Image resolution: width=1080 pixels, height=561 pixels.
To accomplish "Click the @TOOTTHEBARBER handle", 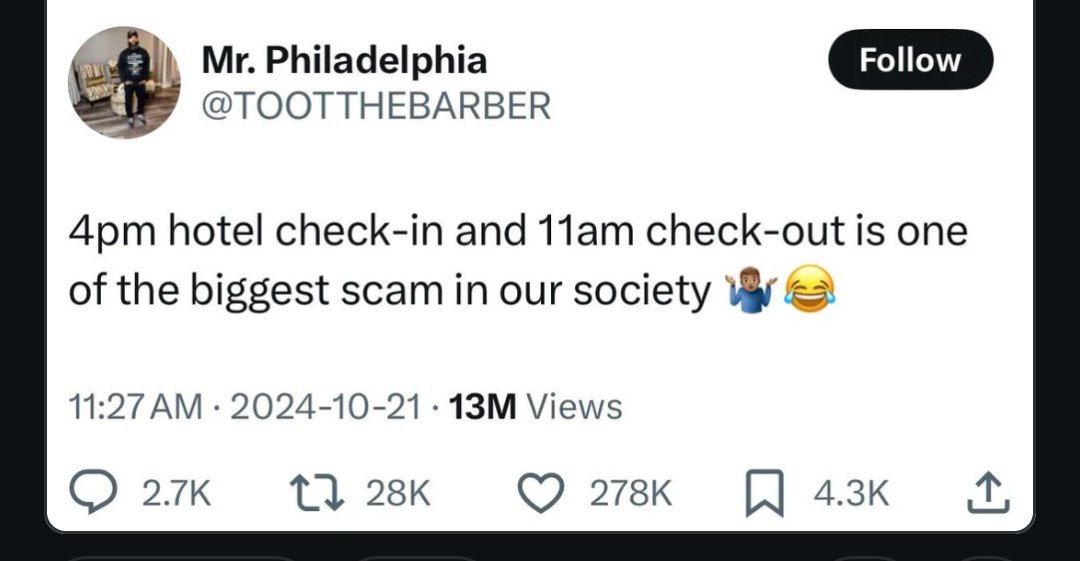I will click(376, 106).
